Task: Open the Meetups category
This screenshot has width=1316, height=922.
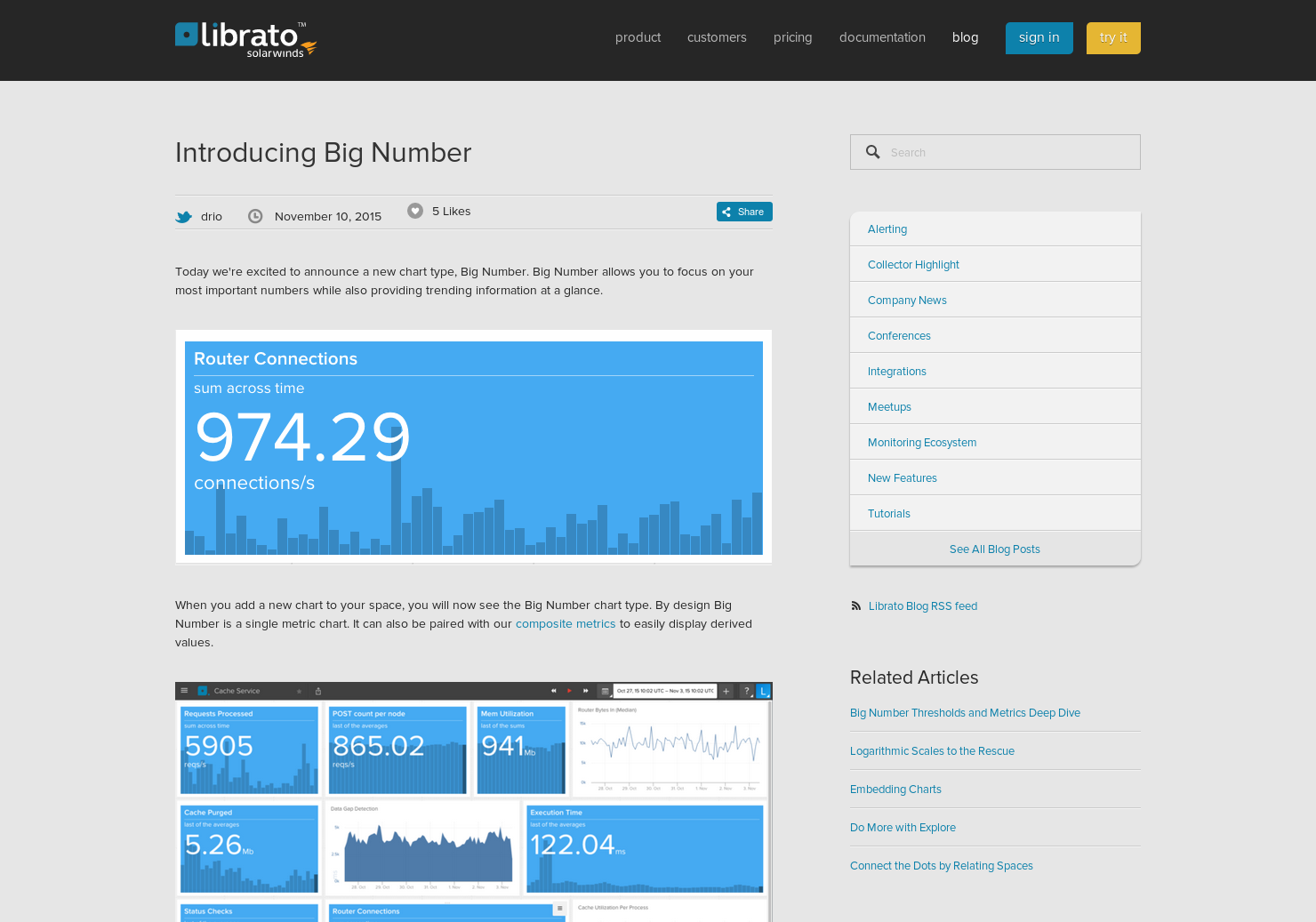Action: click(x=995, y=406)
